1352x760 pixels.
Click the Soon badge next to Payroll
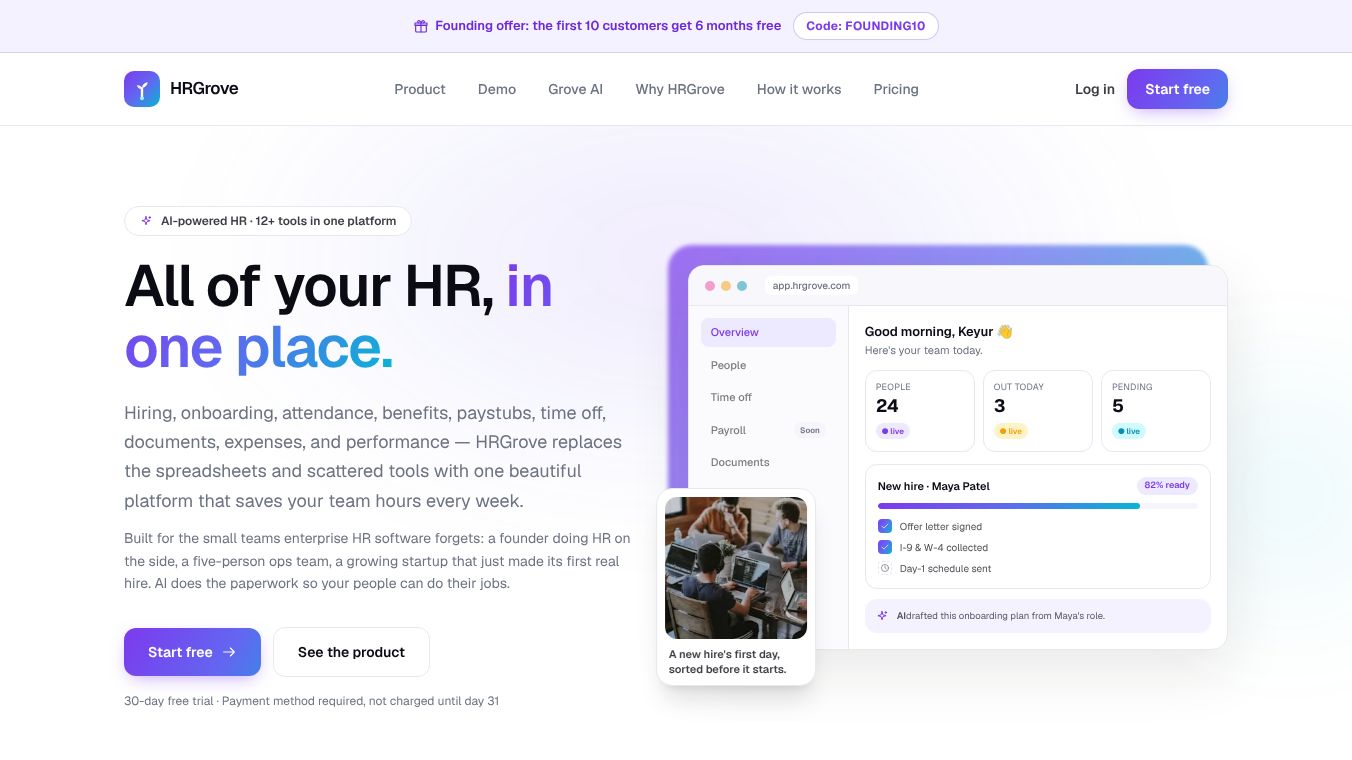click(810, 430)
